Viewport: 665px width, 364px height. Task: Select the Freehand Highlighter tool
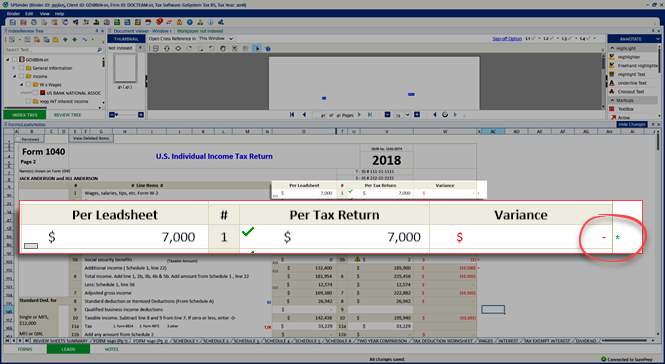tap(633, 66)
